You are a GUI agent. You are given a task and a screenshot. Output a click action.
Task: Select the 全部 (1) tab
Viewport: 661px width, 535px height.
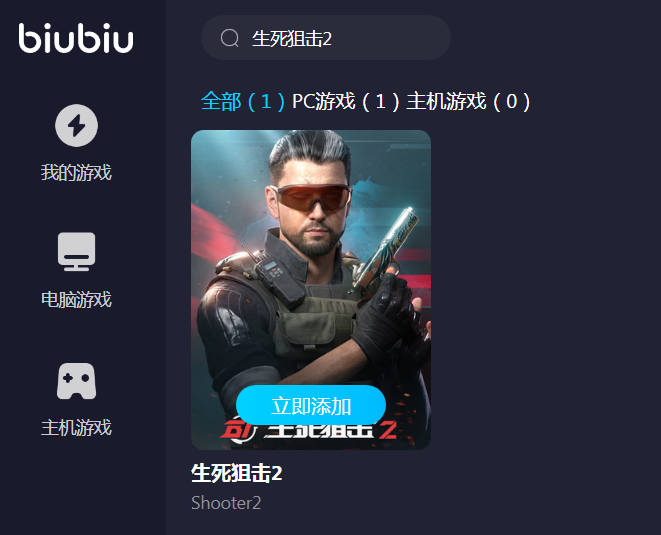[243, 101]
